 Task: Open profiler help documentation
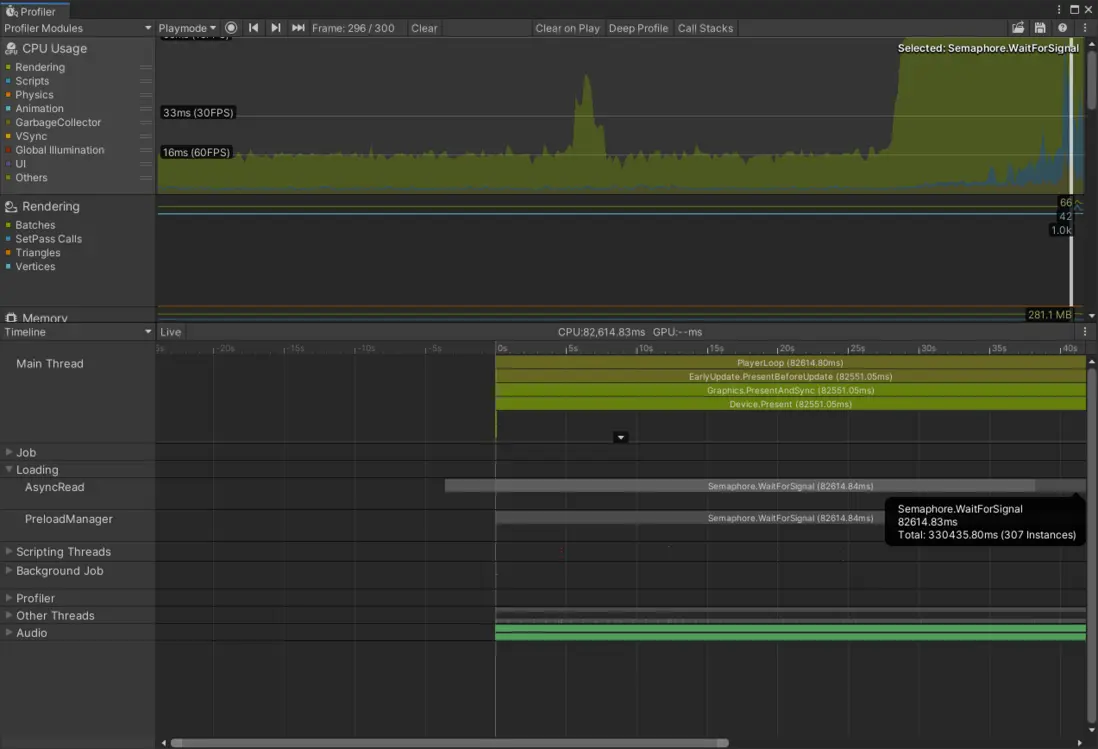tap(1062, 28)
